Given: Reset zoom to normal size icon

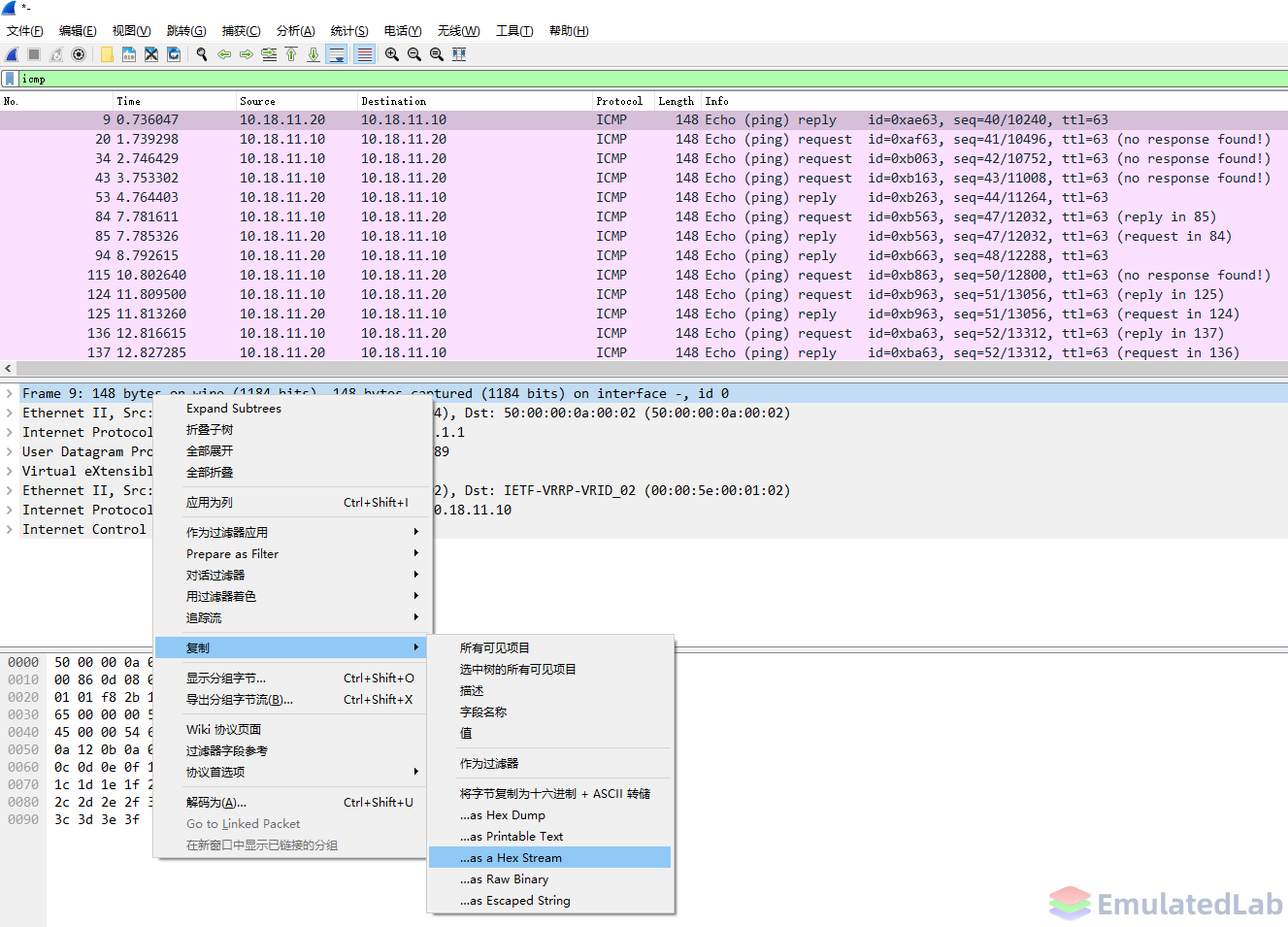Looking at the screenshot, I should (x=437, y=54).
